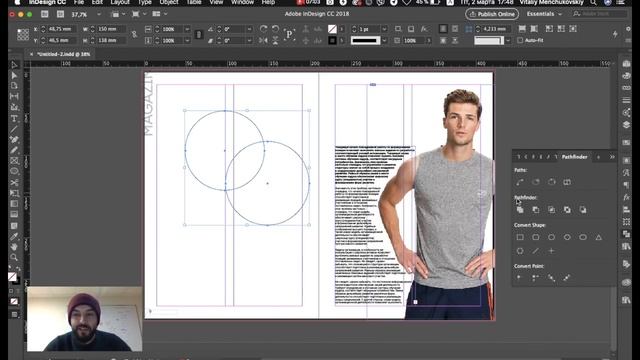The image size is (640, 360).
Task: Select the Page tool
Action: coord(14,86)
